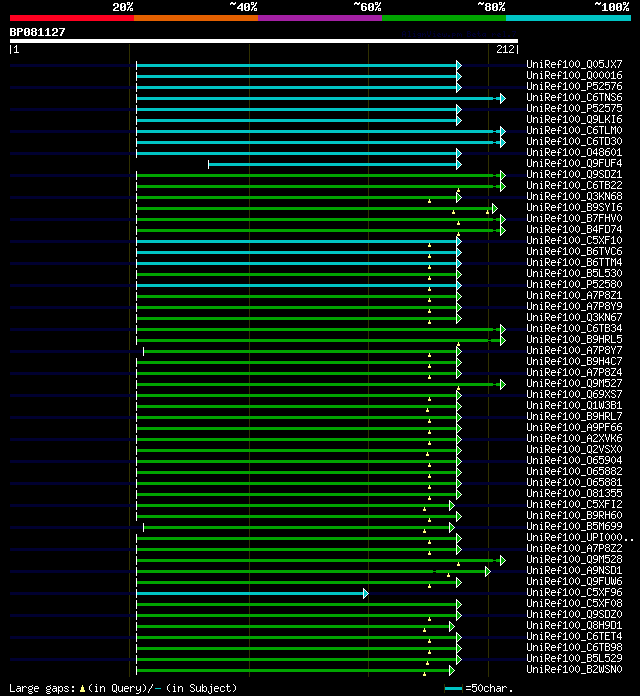Open the UniRef100_P52575 hit link
The width and height of the screenshot is (640, 696).
pos(574,109)
